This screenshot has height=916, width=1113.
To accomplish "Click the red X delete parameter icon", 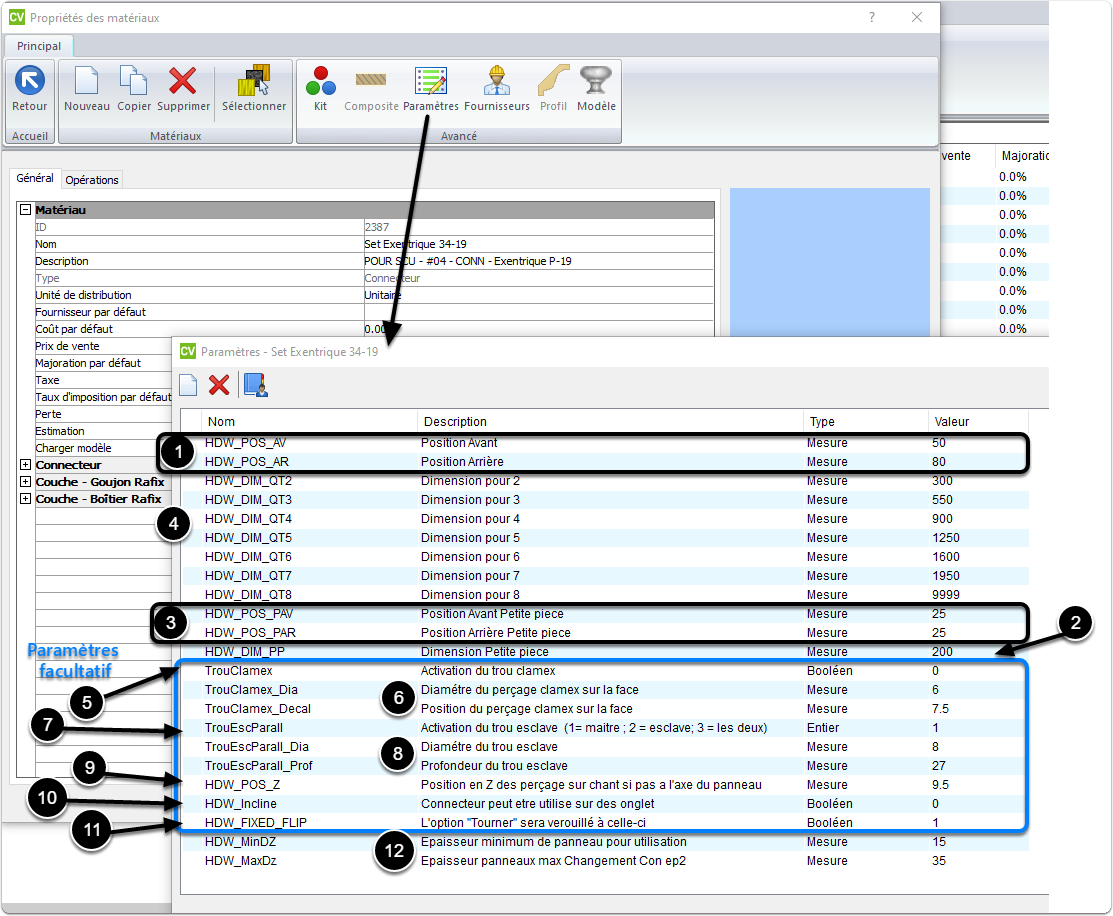I will click(219, 385).
